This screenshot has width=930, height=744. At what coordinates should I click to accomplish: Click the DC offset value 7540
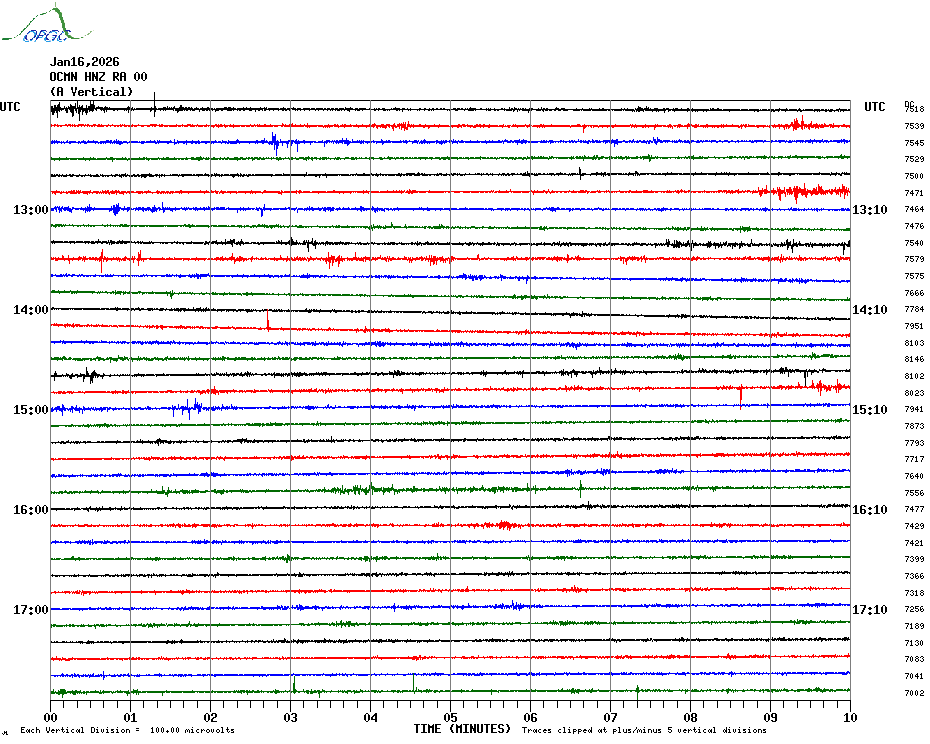[x=914, y=243]
